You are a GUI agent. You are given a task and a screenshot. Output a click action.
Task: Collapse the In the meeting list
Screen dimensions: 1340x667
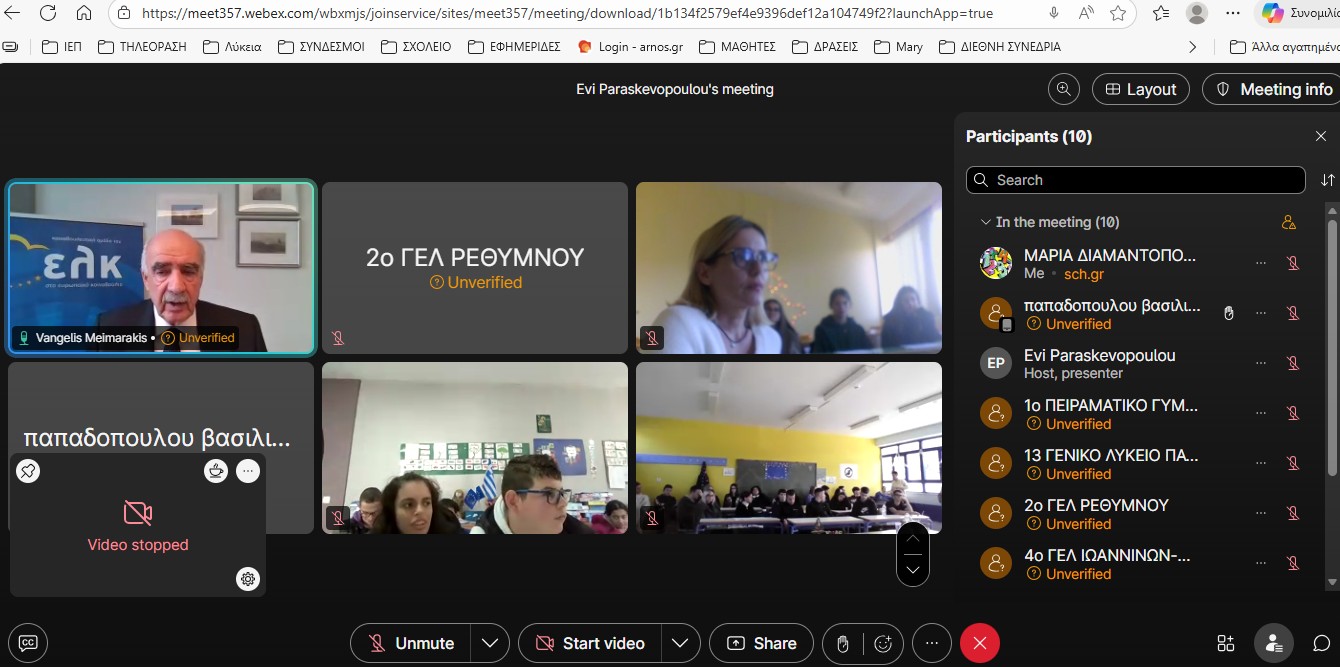click(x=986, y=222)
